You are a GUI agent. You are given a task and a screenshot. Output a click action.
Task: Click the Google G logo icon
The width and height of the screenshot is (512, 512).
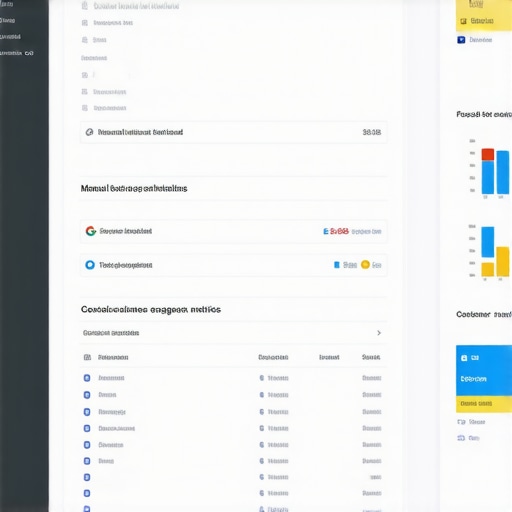click(x=91, y=231)
